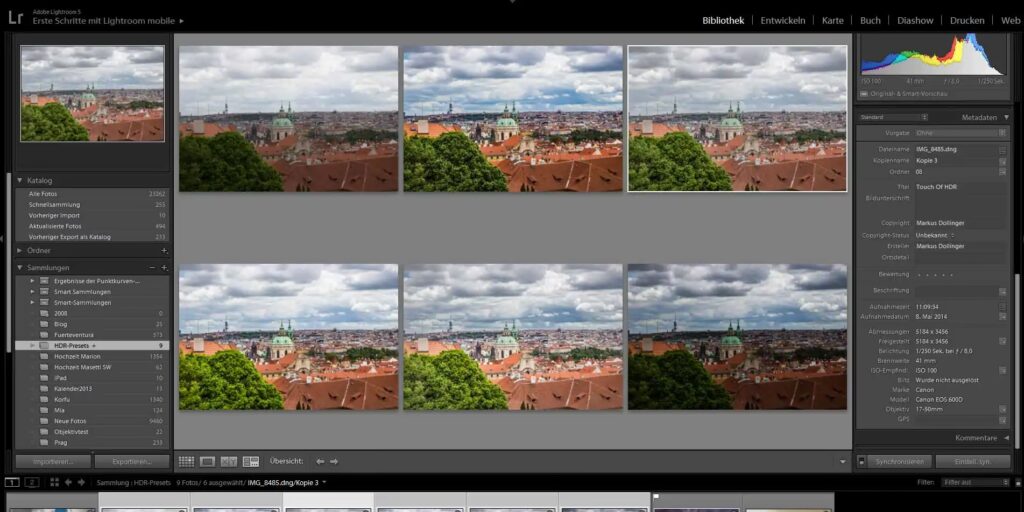Click the filmstrip grid icon next to monitor 2

tap(52, 482)
